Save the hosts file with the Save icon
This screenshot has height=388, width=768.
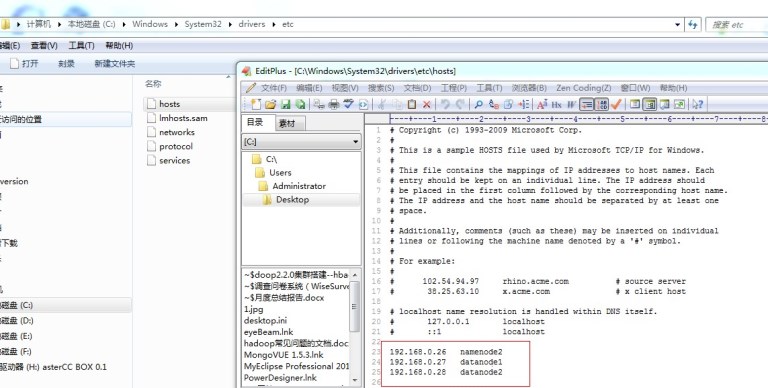pos(286,104)
